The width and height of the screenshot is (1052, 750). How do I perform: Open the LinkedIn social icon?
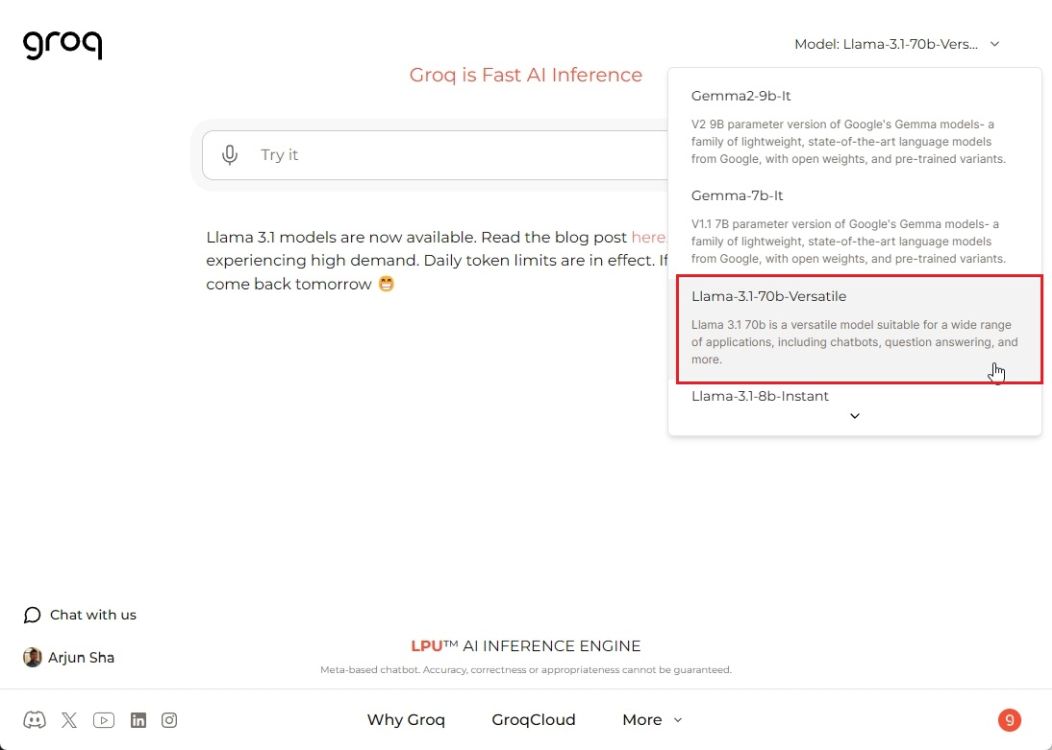[x=138, y=720]
